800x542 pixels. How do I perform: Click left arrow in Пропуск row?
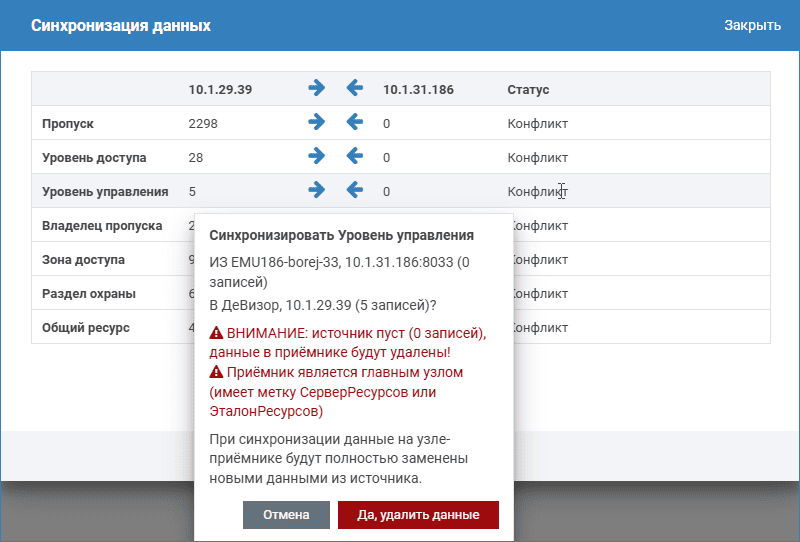pos(355,122)
